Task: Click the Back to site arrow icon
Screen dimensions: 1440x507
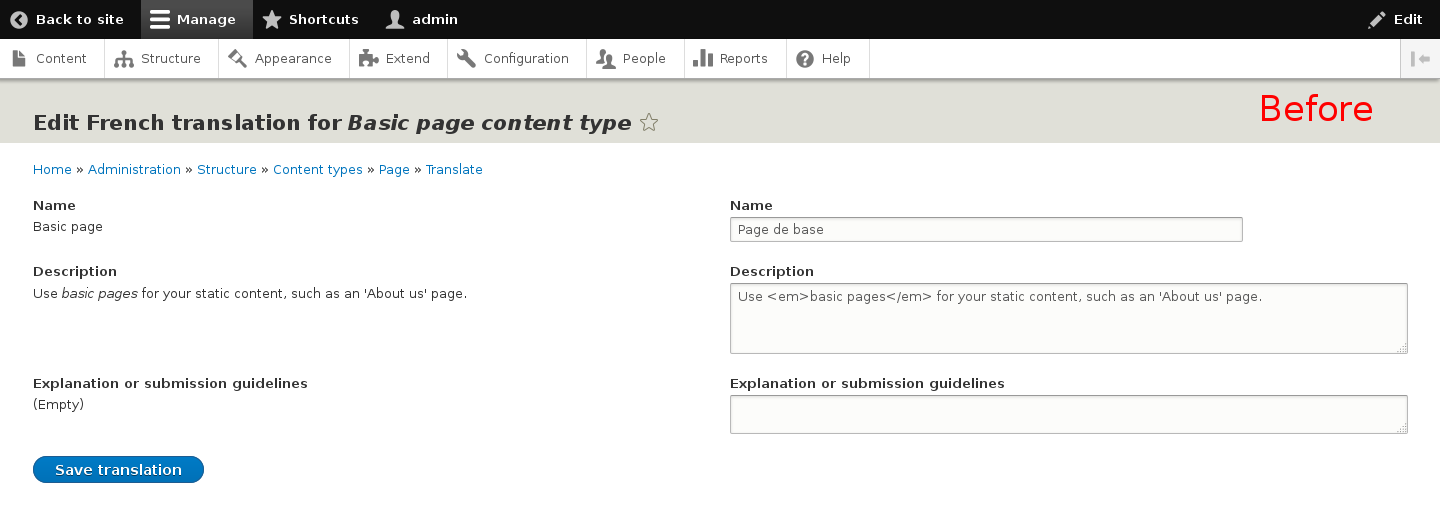Action: pos(19,19)
